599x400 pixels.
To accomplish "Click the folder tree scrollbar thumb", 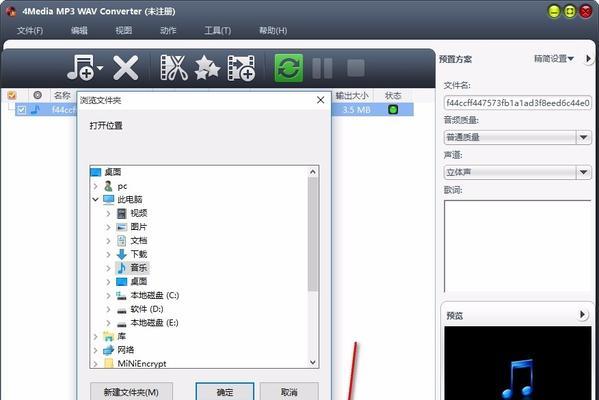I will click(313, 234).
